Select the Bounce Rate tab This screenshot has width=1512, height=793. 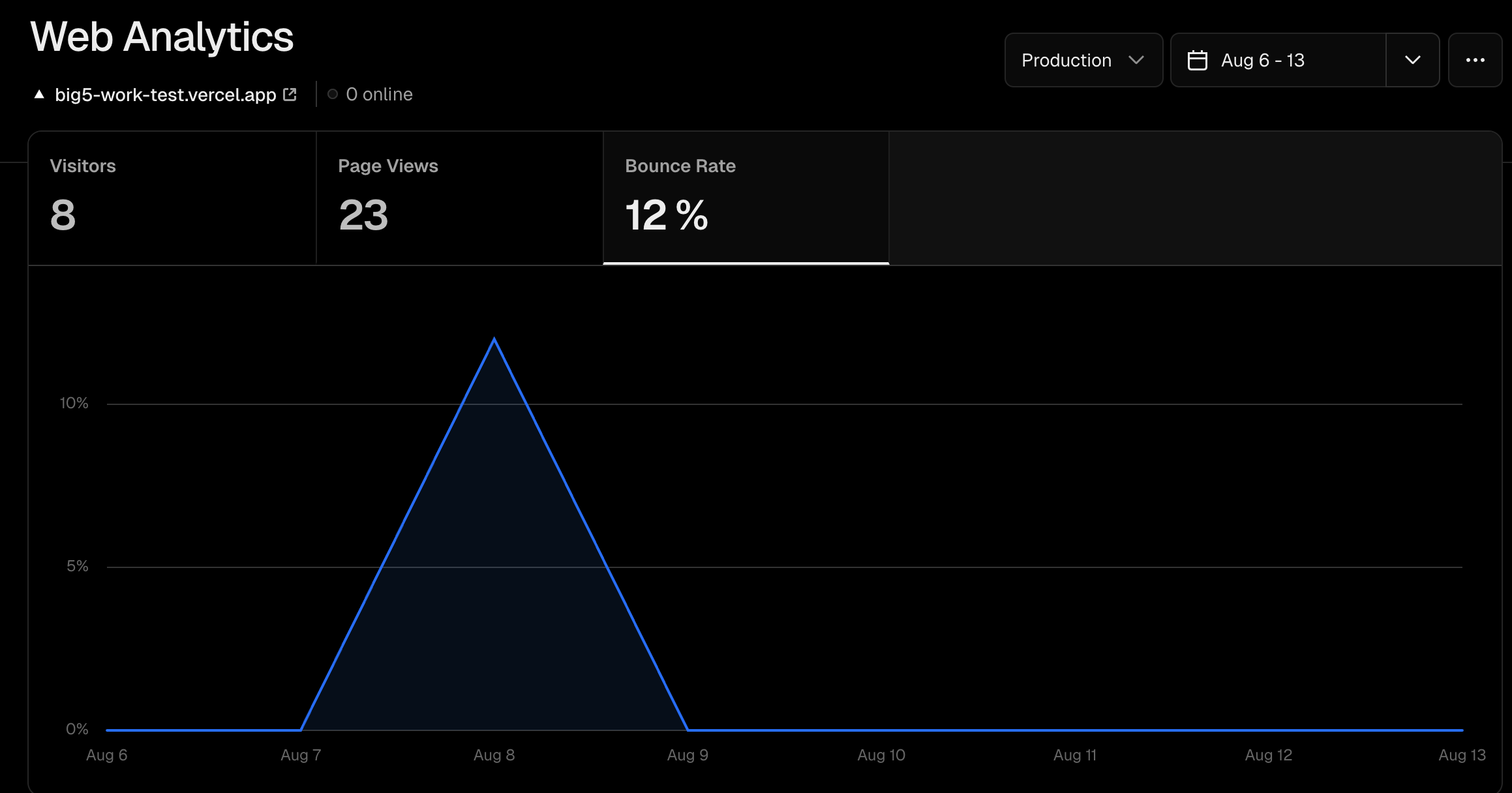[x=746, y=198]
